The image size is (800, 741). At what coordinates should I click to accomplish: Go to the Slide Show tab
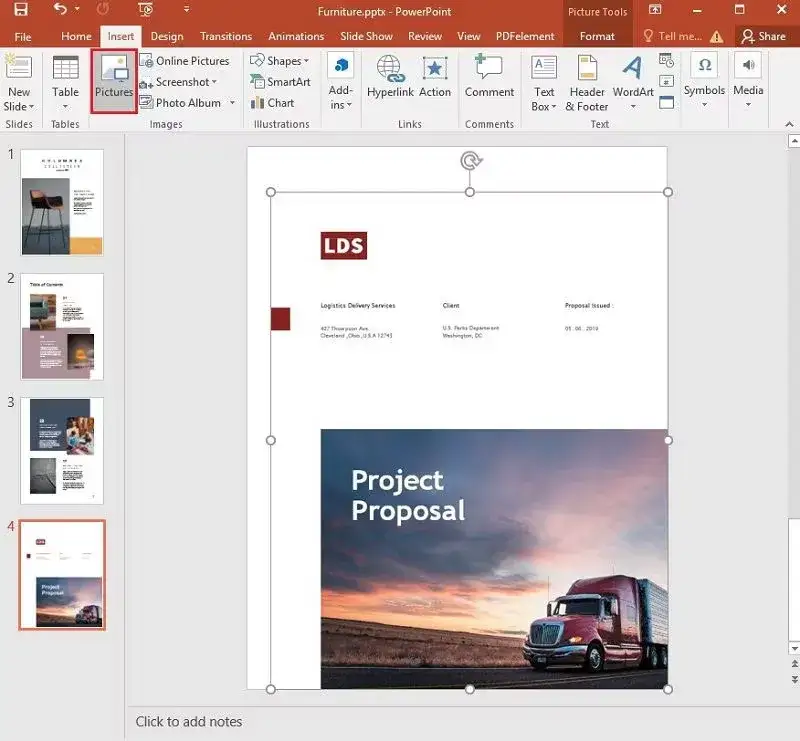(x=366, y=36)
